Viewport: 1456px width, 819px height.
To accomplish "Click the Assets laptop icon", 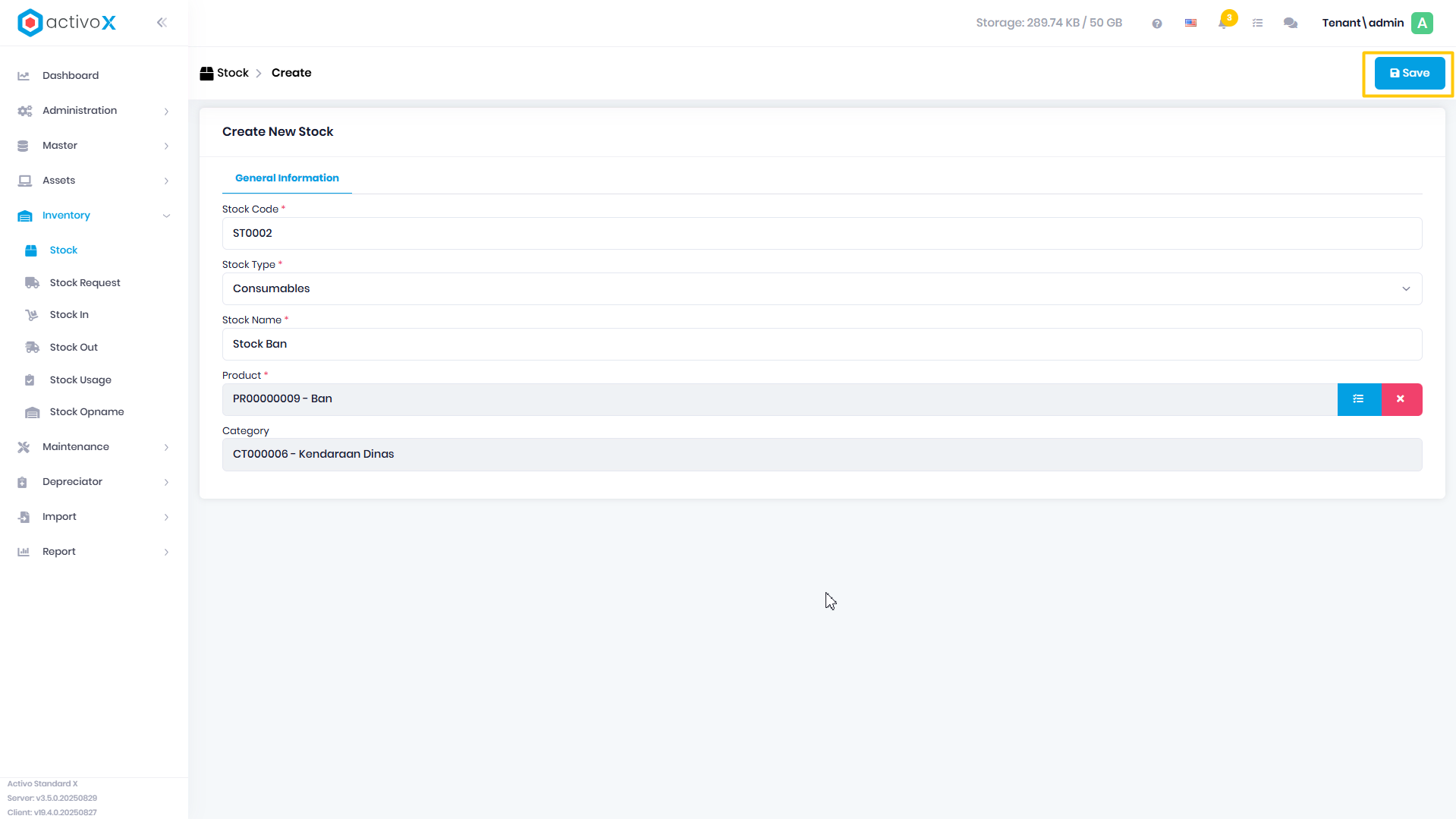I will (x=24, y=181).
